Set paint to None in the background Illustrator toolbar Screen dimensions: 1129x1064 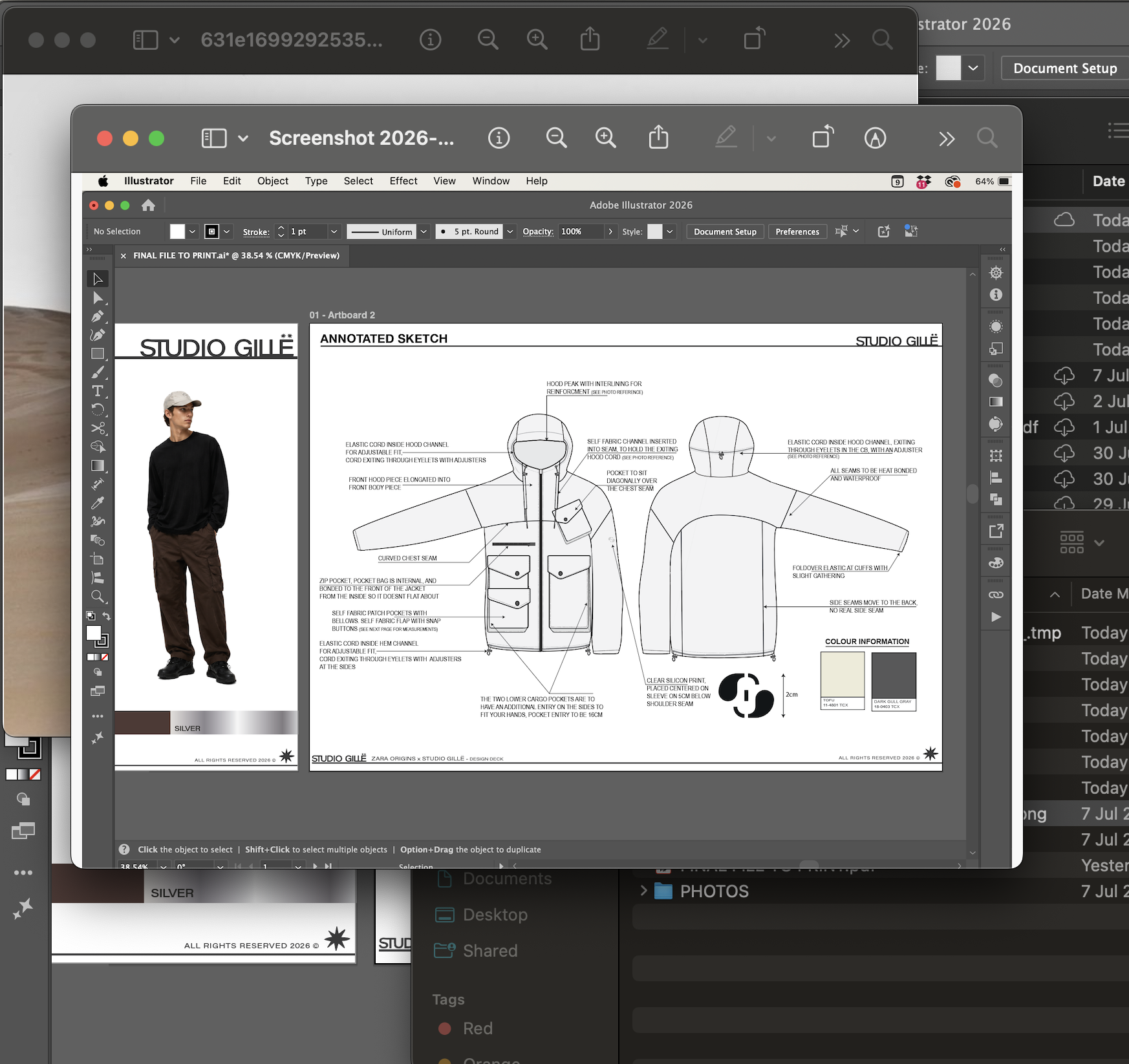pos(35,774)
